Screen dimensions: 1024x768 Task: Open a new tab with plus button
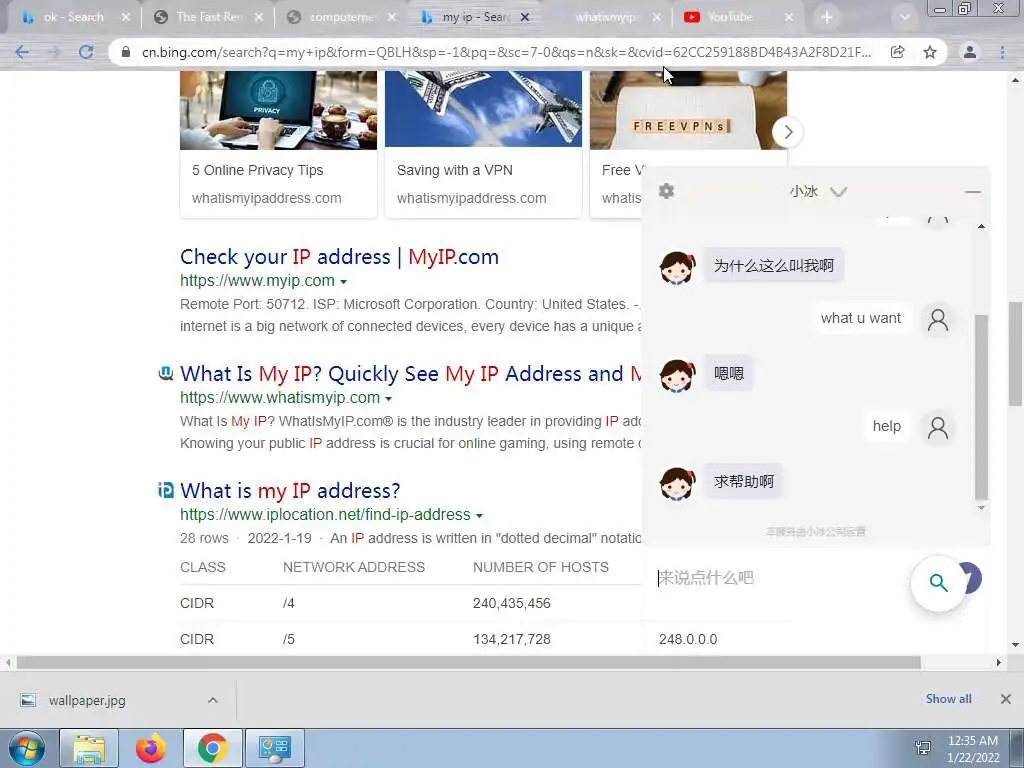click(827, 18)
